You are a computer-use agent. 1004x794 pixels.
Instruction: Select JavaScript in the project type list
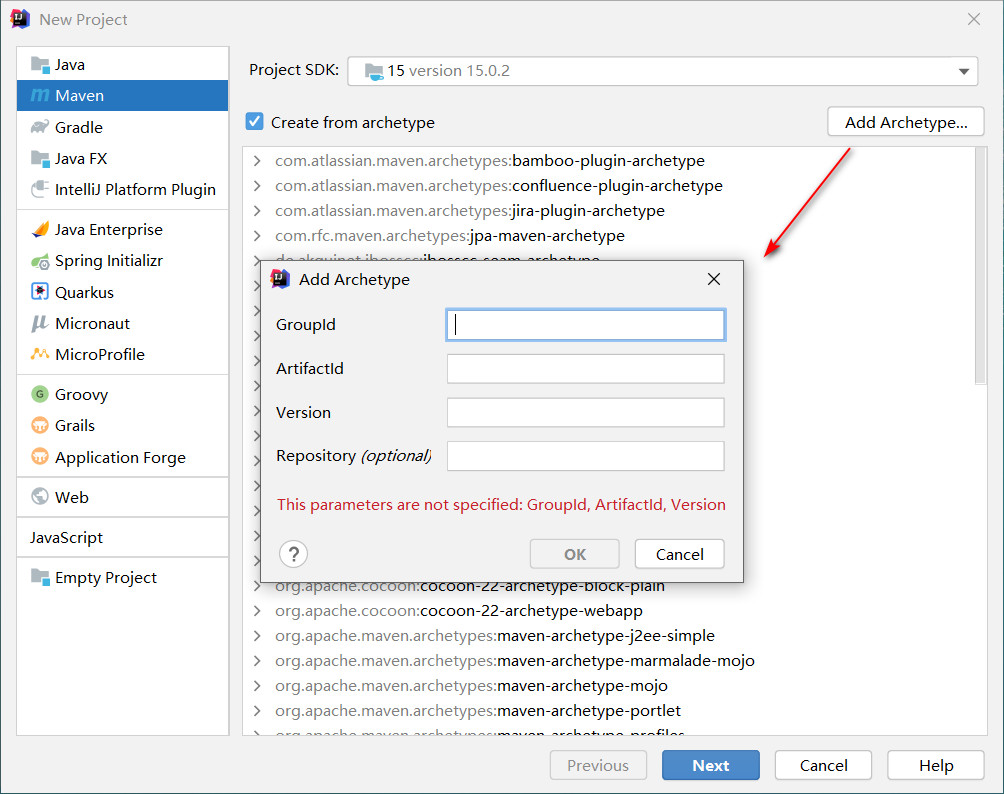coord(66,537)
